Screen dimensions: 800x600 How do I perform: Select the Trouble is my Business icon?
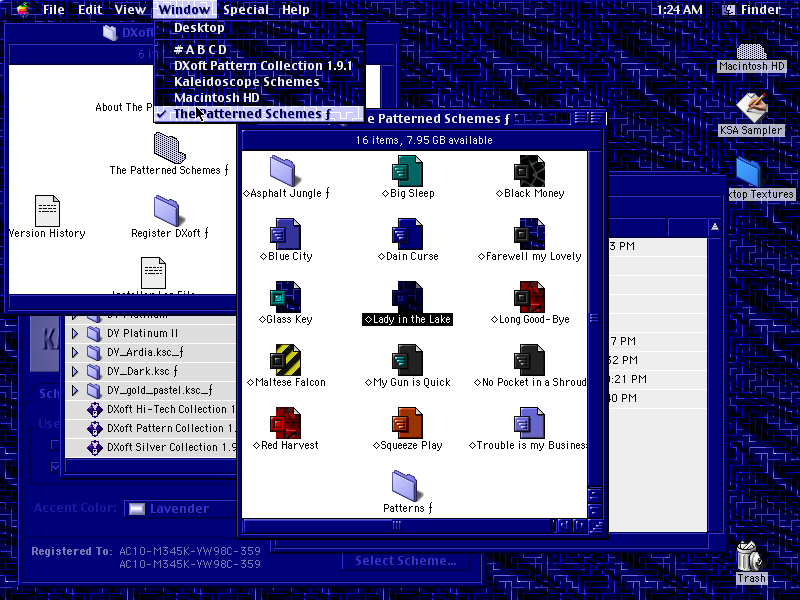point(529,423)
